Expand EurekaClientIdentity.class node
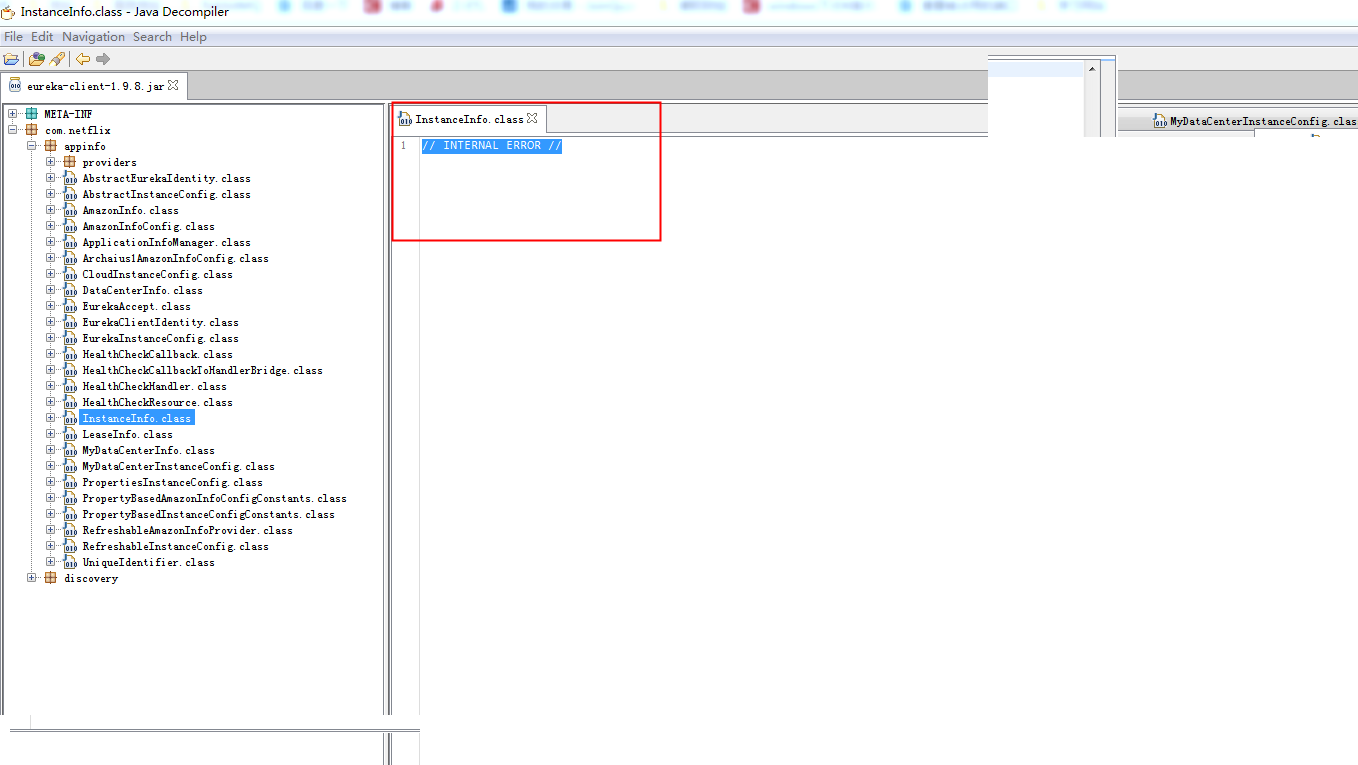1358x765 pixels. tap(51, 322)
